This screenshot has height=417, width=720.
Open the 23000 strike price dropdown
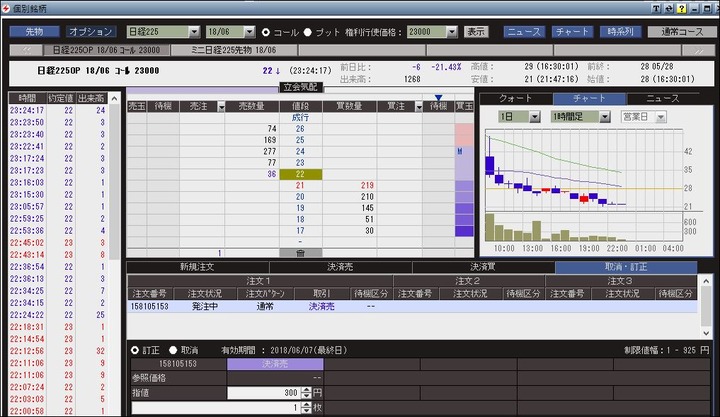tap(452, 32)
